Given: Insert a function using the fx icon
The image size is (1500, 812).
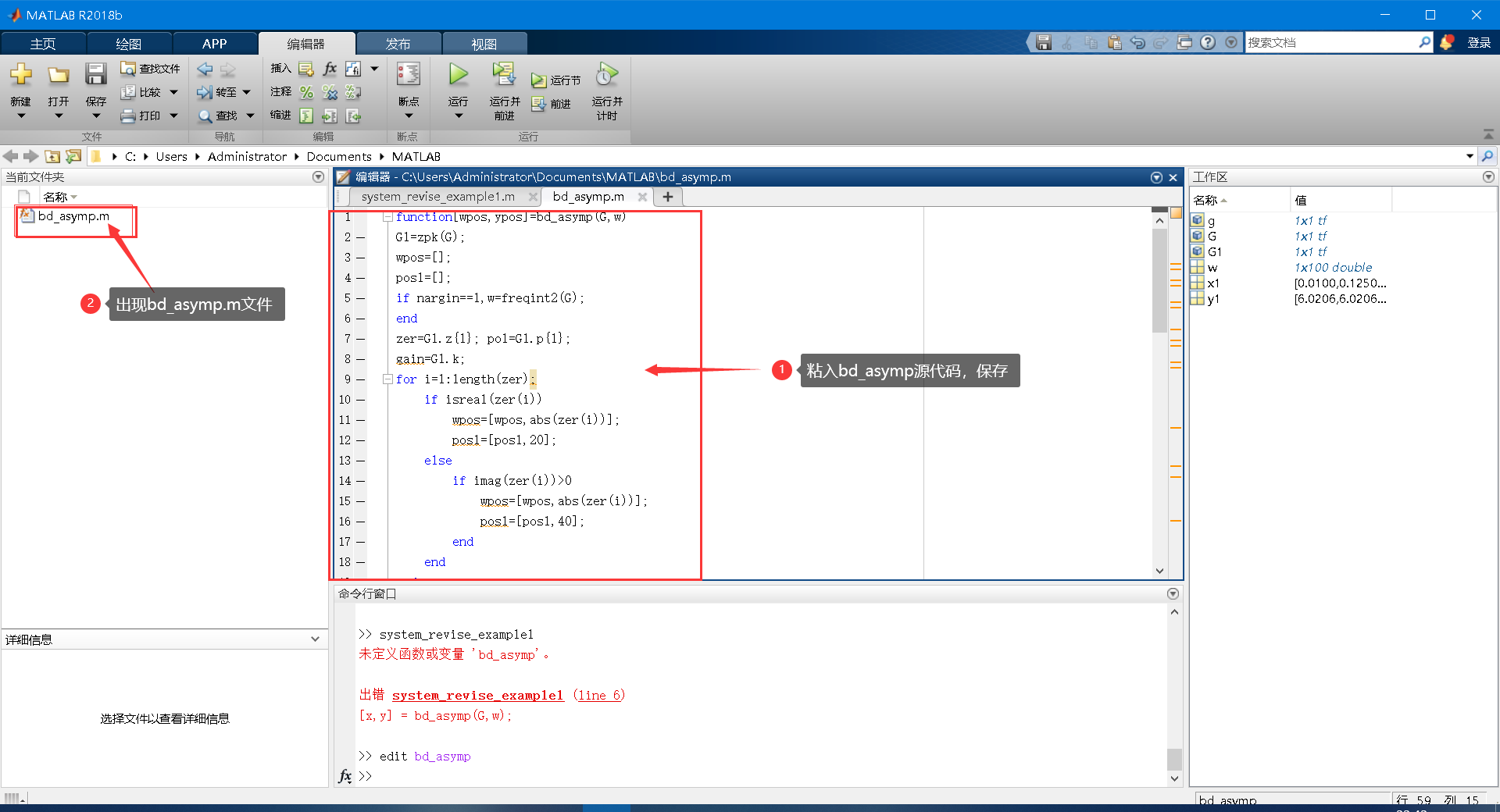Looking at the screenshot, I should 330,69.
